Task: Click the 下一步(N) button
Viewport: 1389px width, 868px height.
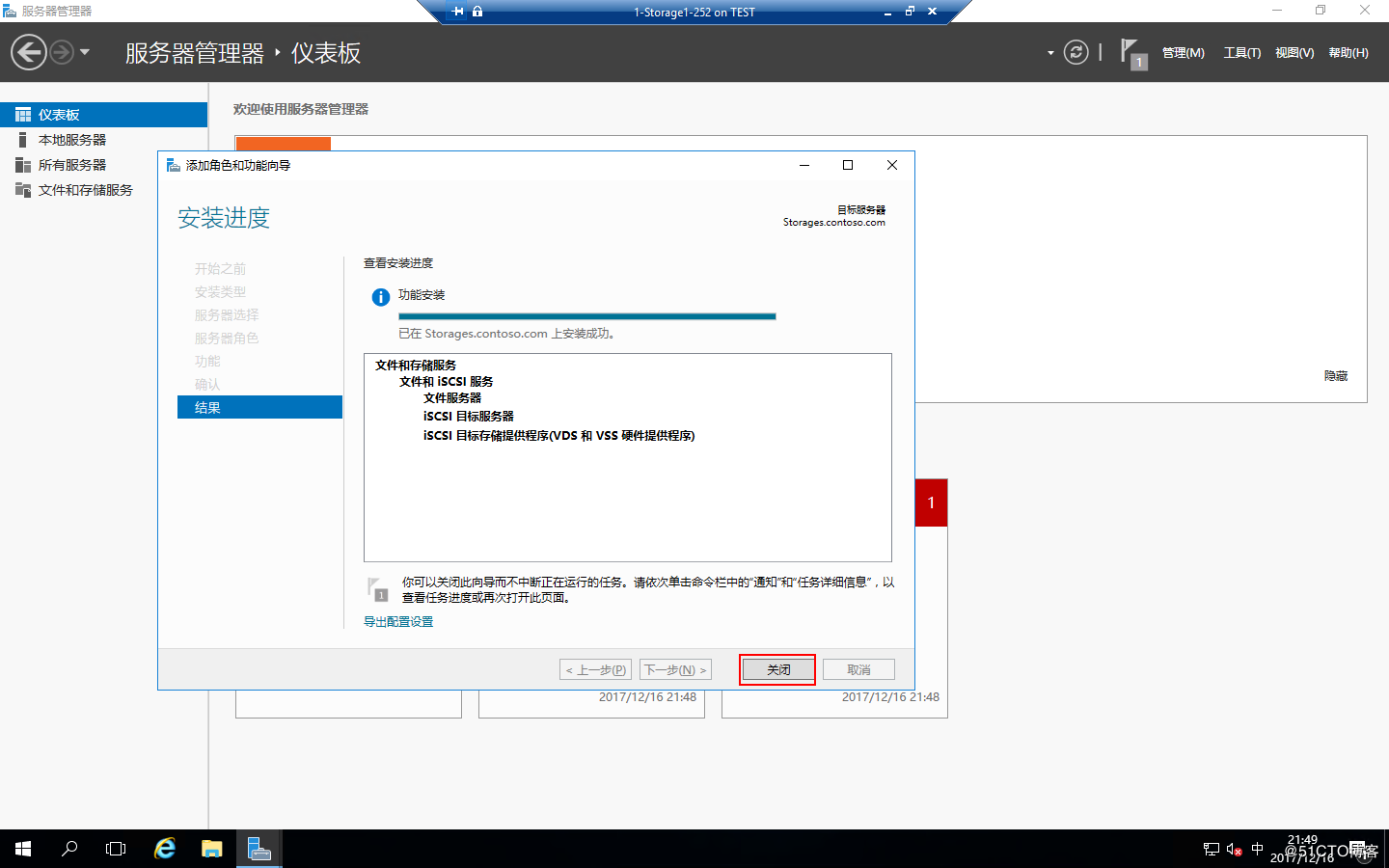Action: [675, 669]
